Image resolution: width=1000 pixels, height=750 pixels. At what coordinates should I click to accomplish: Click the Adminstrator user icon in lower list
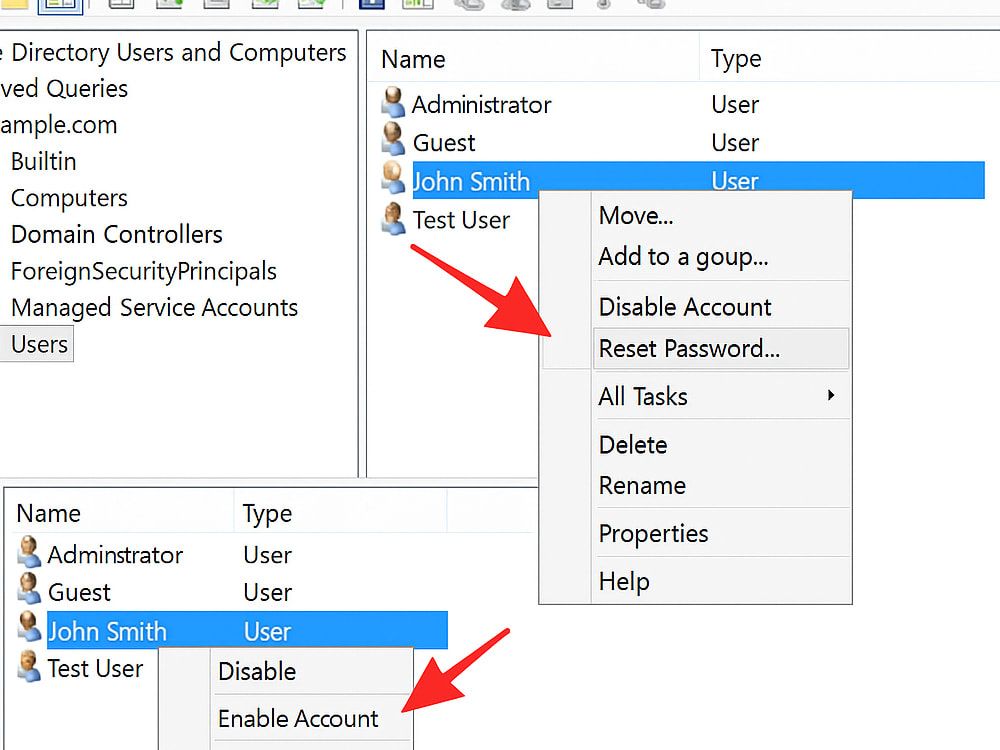pyautogui.click(x=29, y=552)
